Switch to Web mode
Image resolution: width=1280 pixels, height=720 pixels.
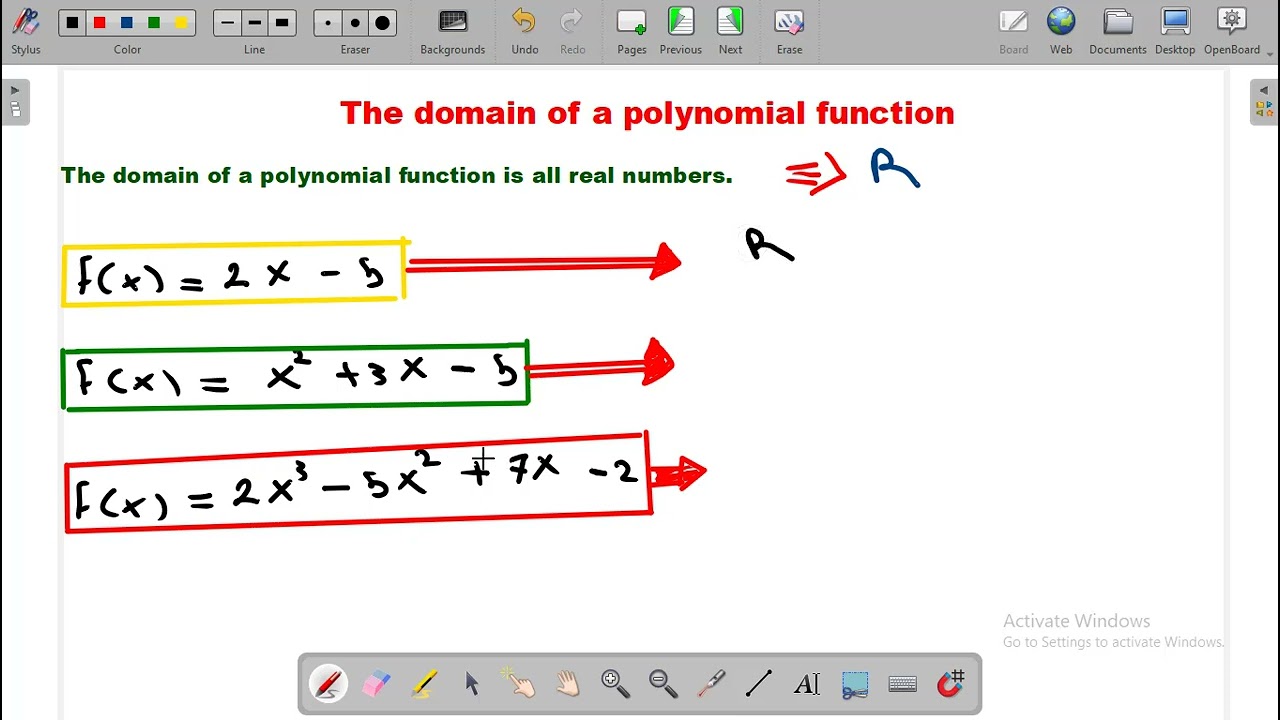[x=1061, y=31]
